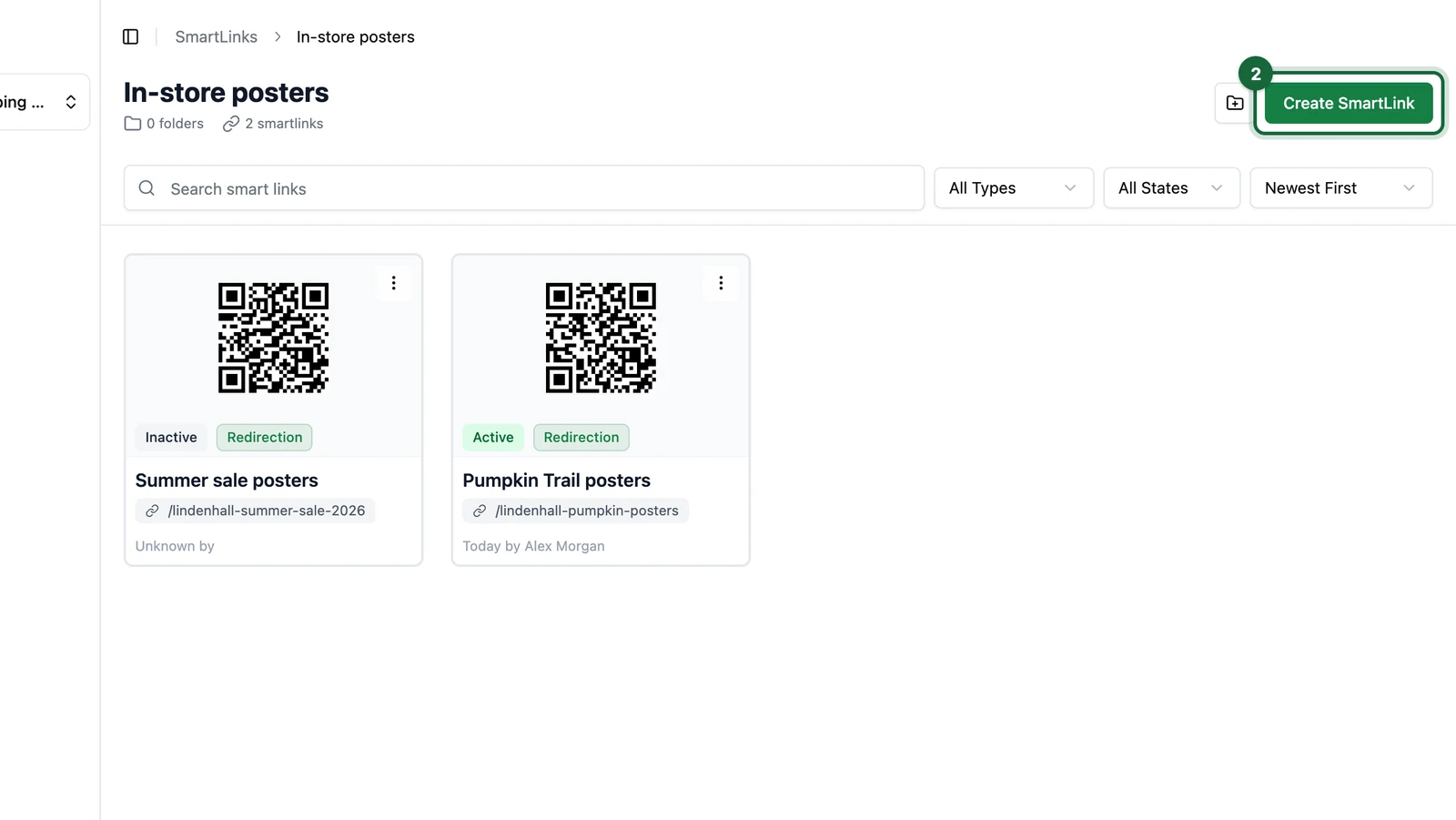The height and width of the screenshot is (820, 1456).
Task: Click link icon beside /lindenhall-summer-sale-2026
Action: click(152, 511)
